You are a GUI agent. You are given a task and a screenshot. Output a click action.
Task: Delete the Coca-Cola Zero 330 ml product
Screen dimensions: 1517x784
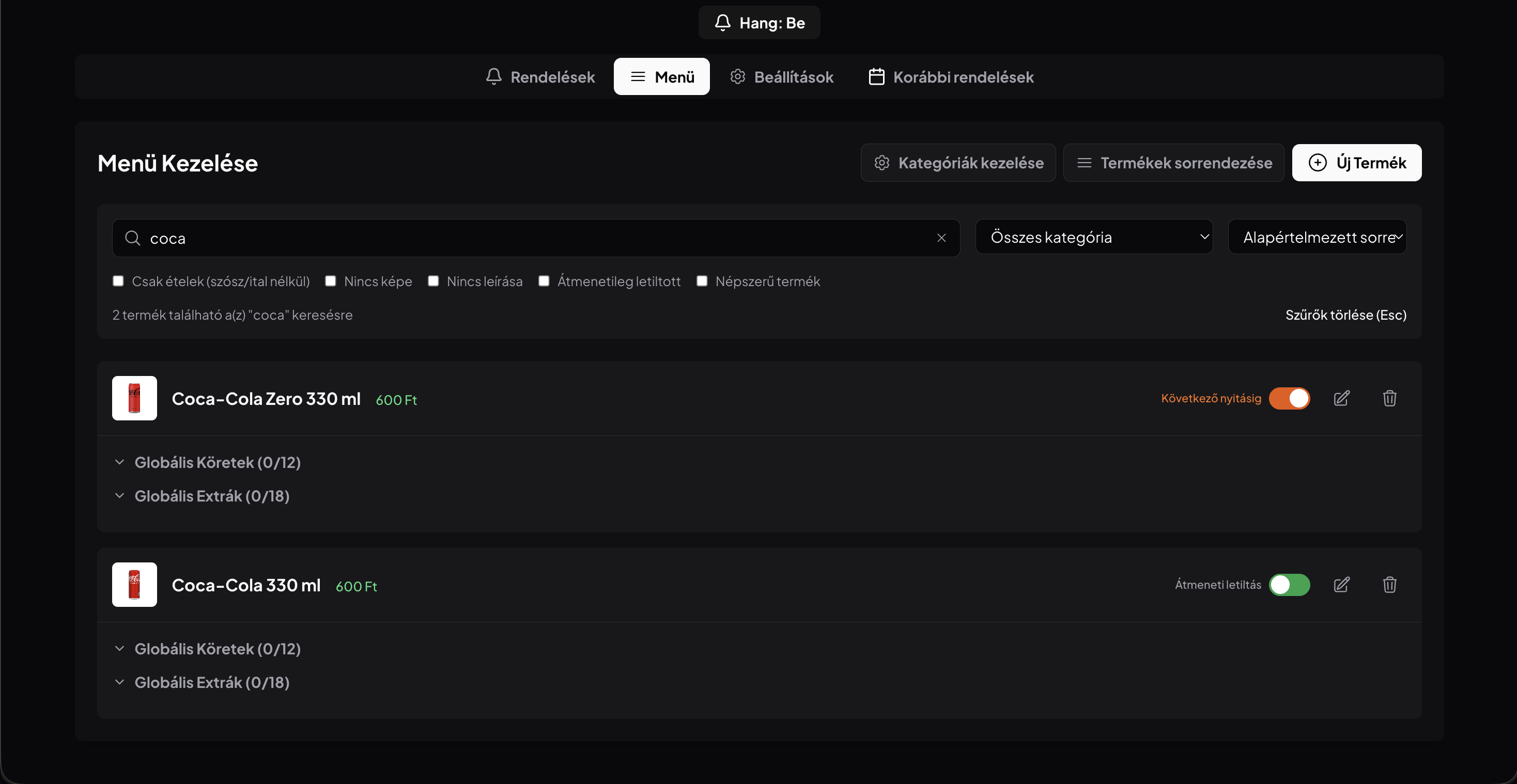tap(1390, 399)
